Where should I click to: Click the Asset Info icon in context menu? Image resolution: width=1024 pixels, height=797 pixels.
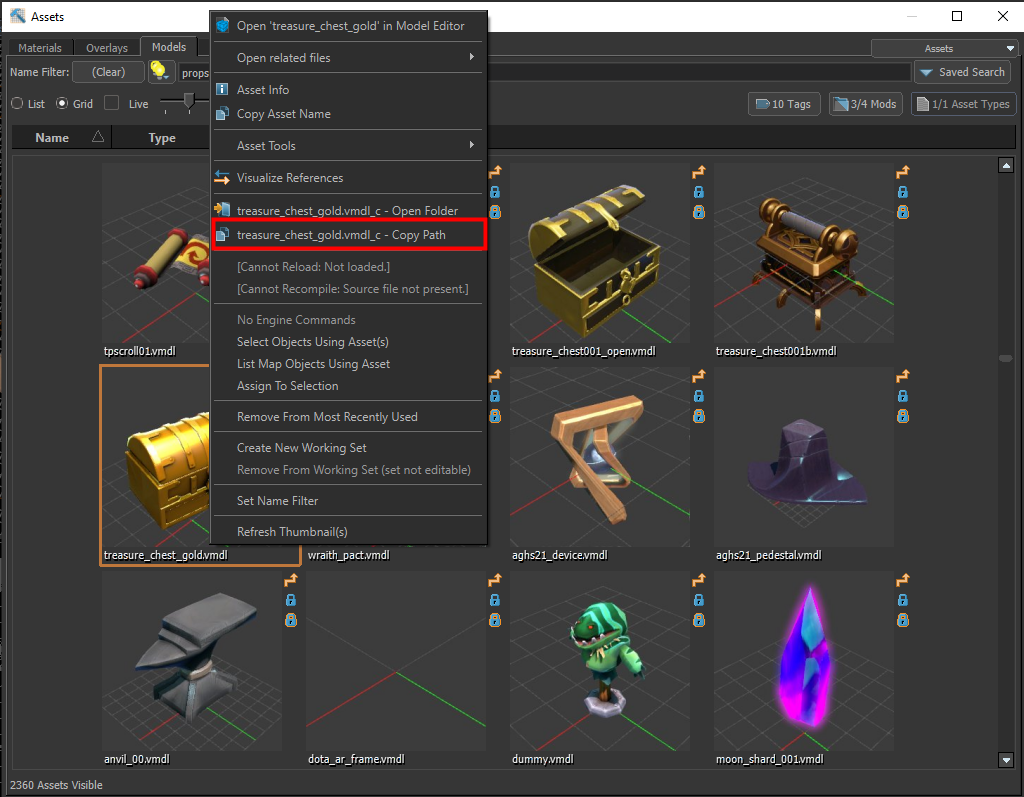tap(222, 89)
